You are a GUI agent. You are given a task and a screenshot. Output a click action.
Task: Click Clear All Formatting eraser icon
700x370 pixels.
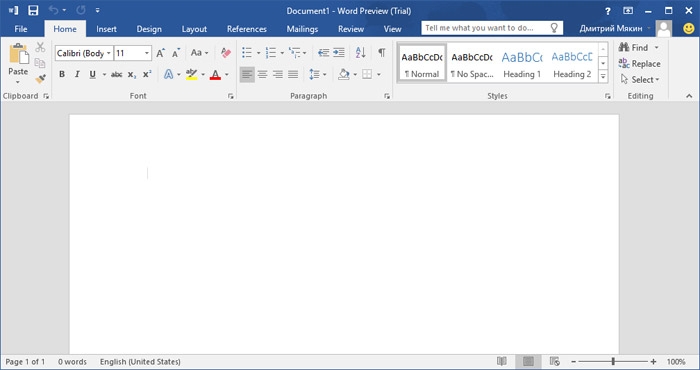click(x=226, y=53)
